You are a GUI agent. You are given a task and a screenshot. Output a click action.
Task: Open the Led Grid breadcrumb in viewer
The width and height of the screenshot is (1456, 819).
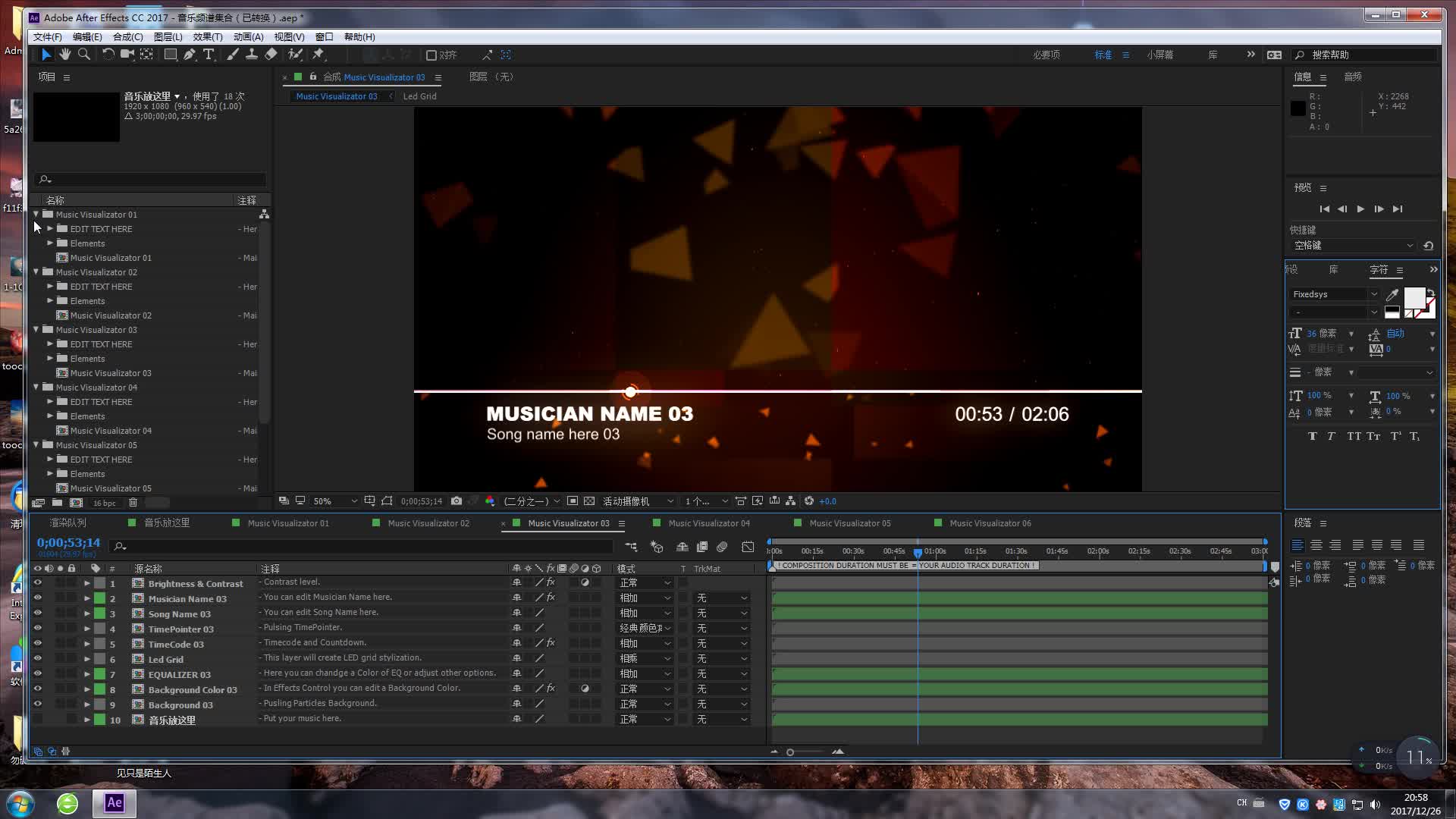click(419, 96)
